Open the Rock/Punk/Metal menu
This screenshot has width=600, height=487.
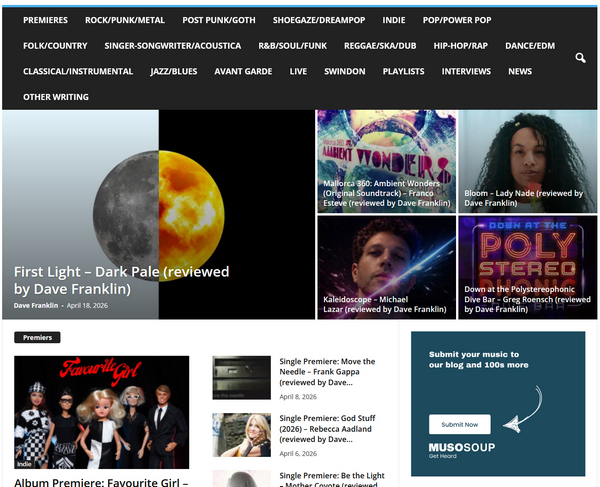click(126, 20)
